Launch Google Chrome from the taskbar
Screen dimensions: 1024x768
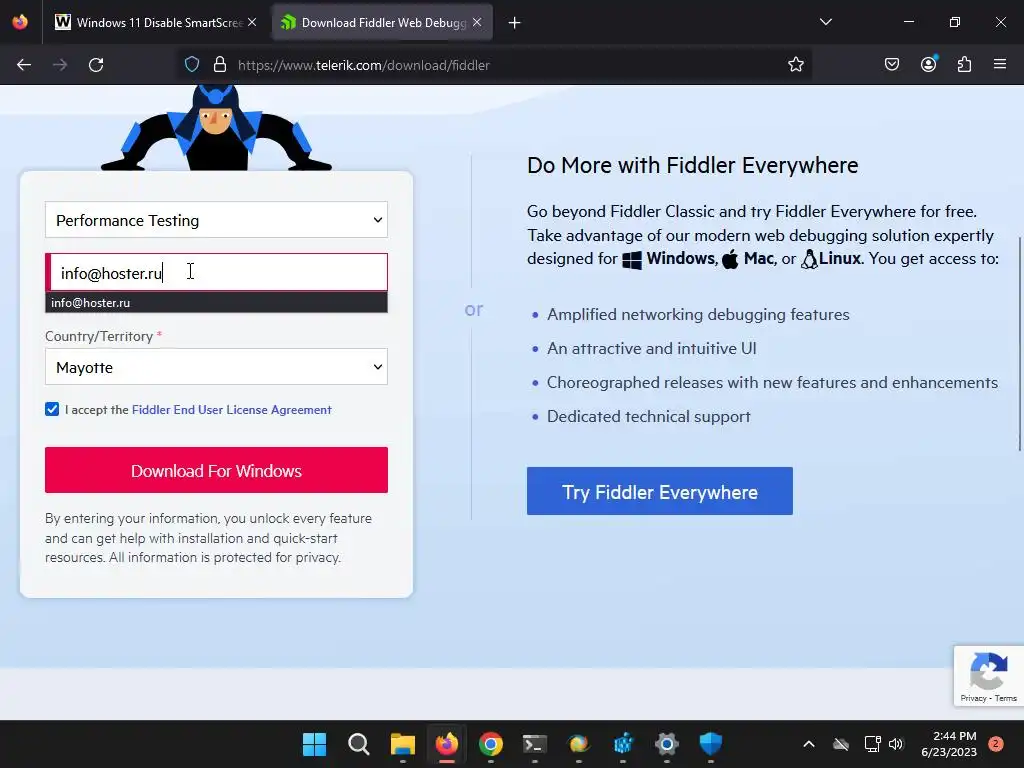pyautogui.click(x=490, y=744)
